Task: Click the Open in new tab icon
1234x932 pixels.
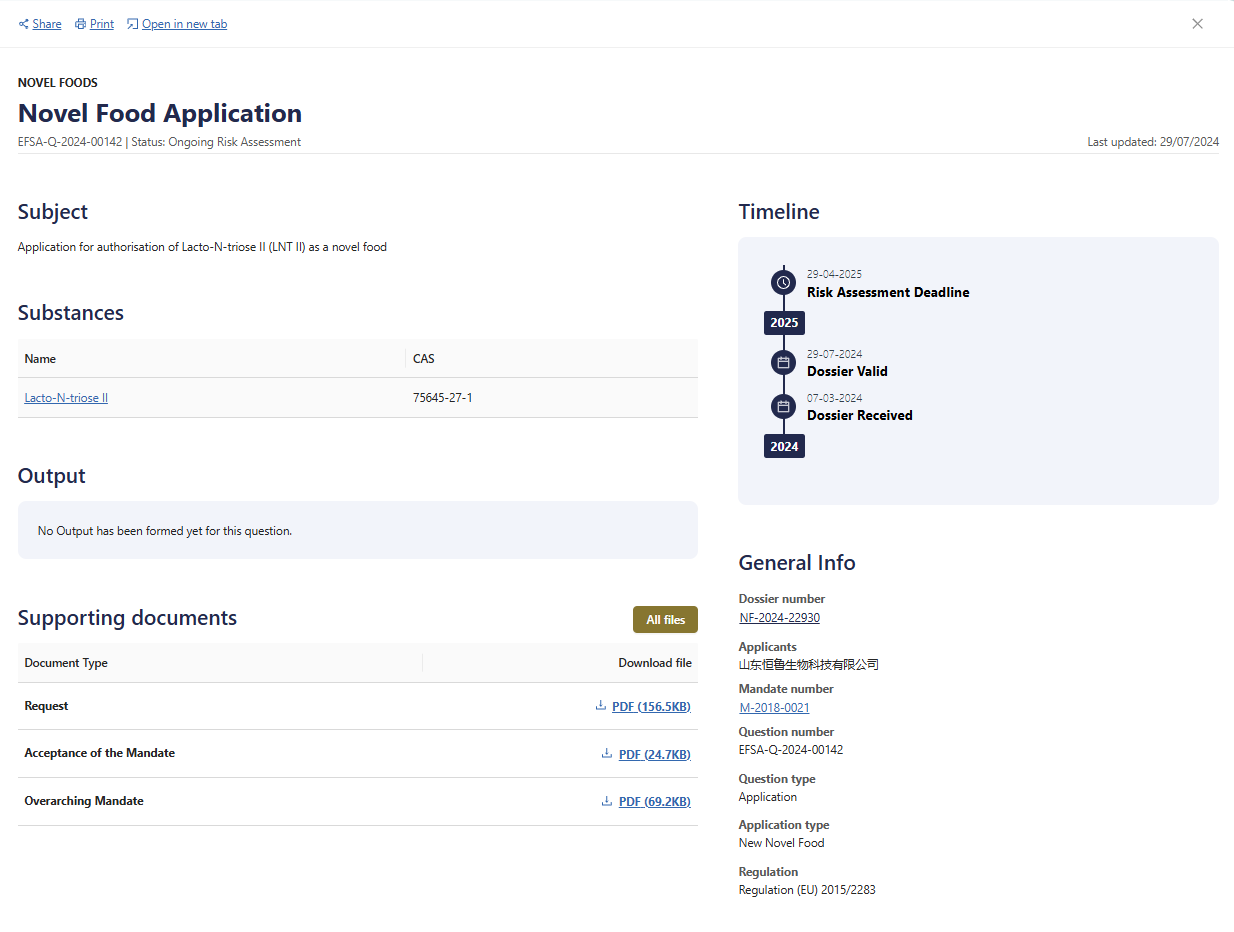Action: [x=132, y=24]
